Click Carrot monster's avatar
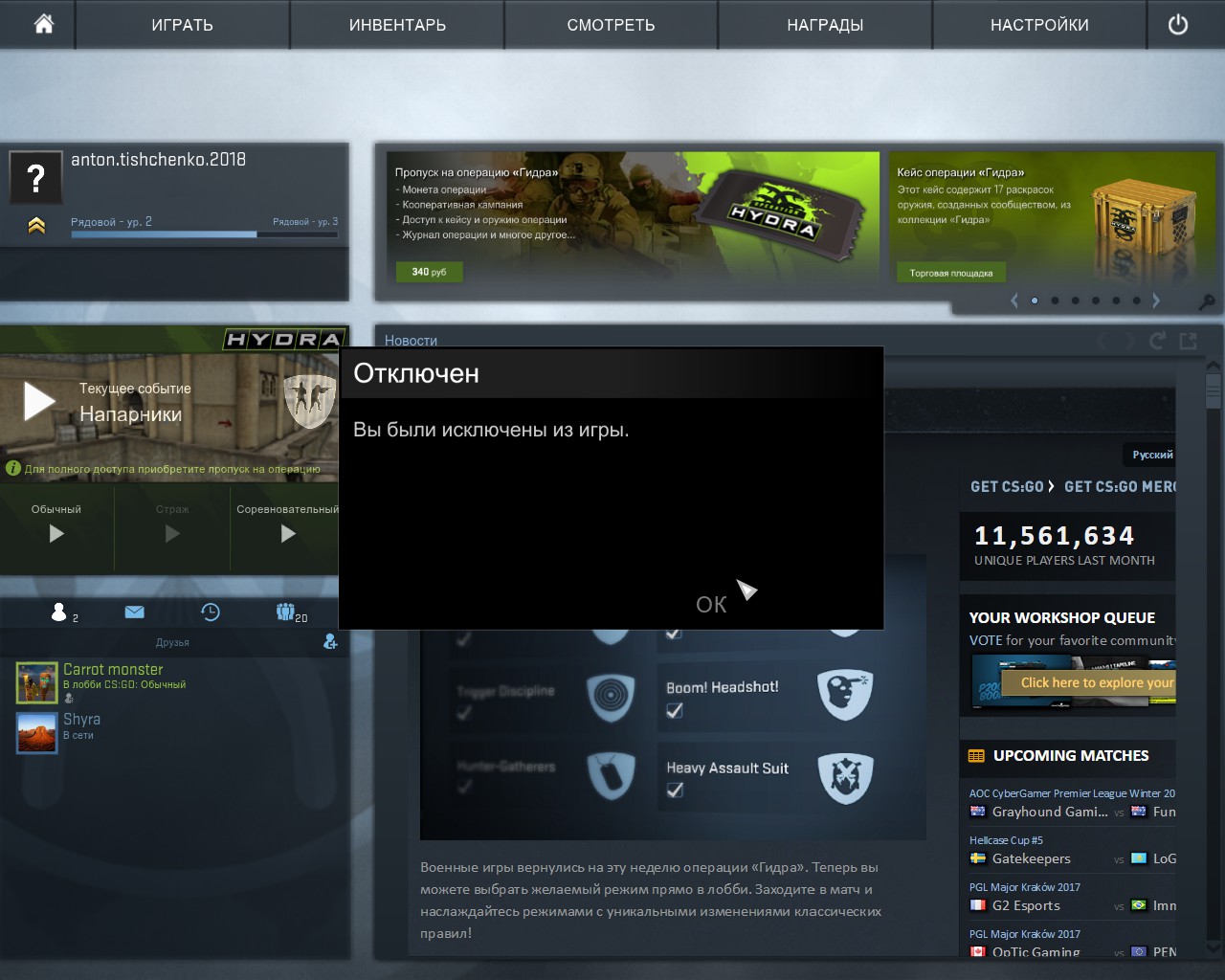The height and width of the screenshot is (980, 1225). point(37,682)
